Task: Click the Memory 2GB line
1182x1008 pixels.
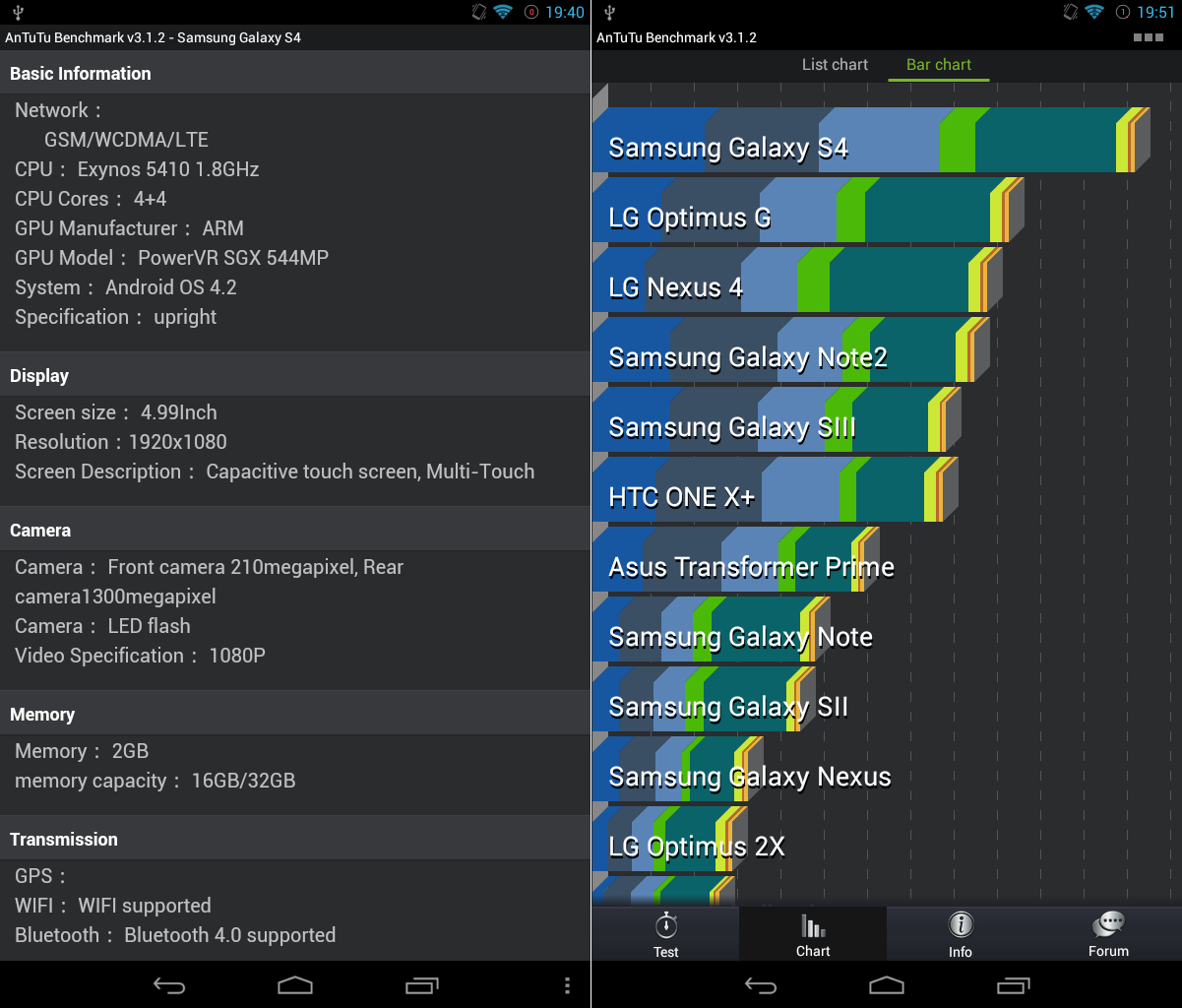Action: point(82,751)
